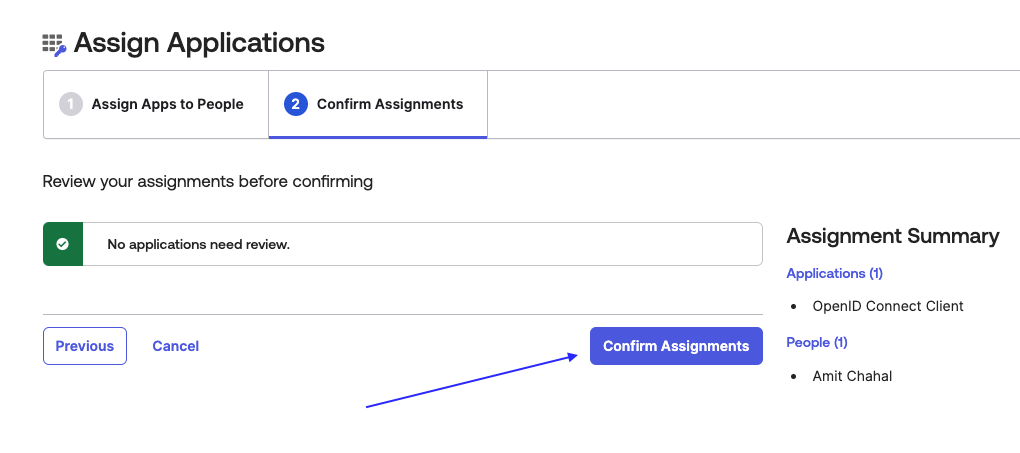Screen dimensions: 1020x453
Task: Click 'Review your assignments before confirming' text
Action: pos(207,181)
